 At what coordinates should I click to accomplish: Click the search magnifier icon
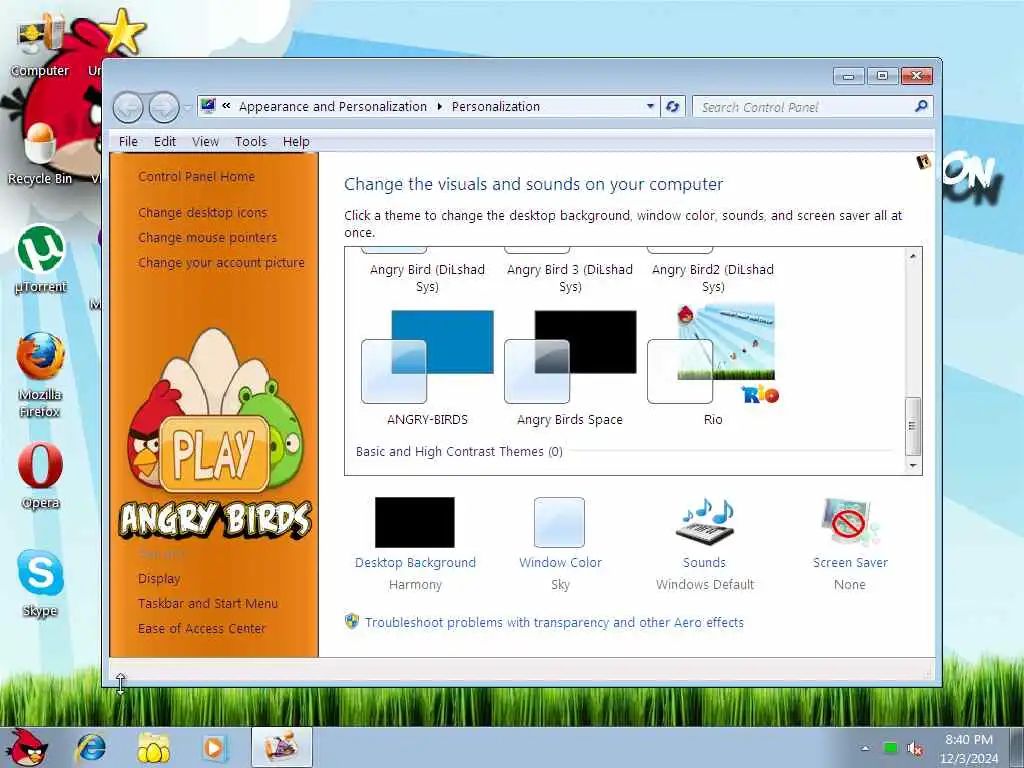(x=921, y=106)
